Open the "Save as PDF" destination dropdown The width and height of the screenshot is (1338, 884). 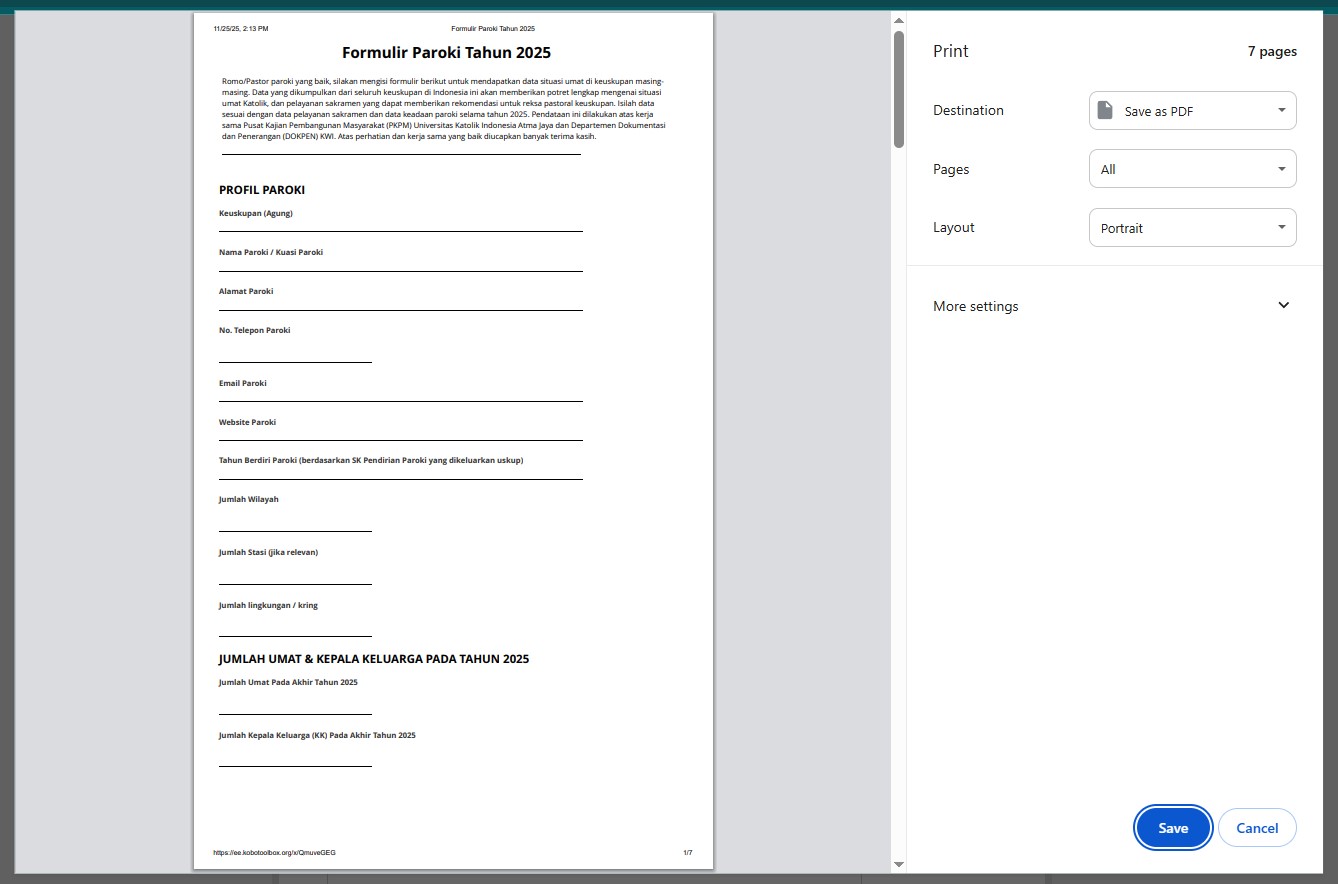click(x=1191, y=111)
